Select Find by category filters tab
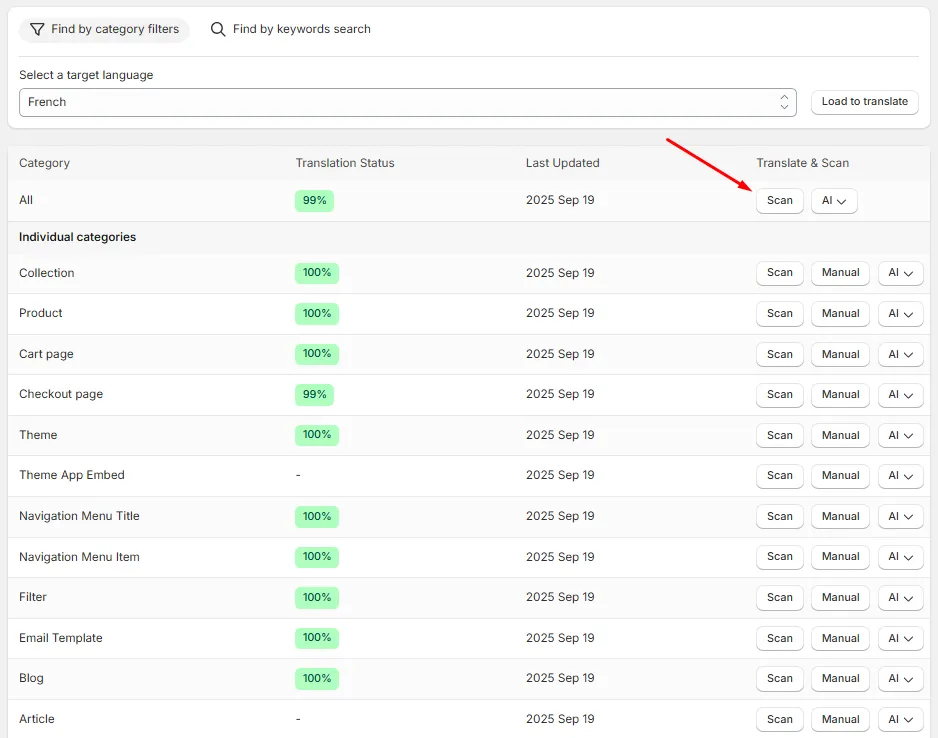Image resolution: width=938 pixels, height=738 pixels. tap(105, 29)
